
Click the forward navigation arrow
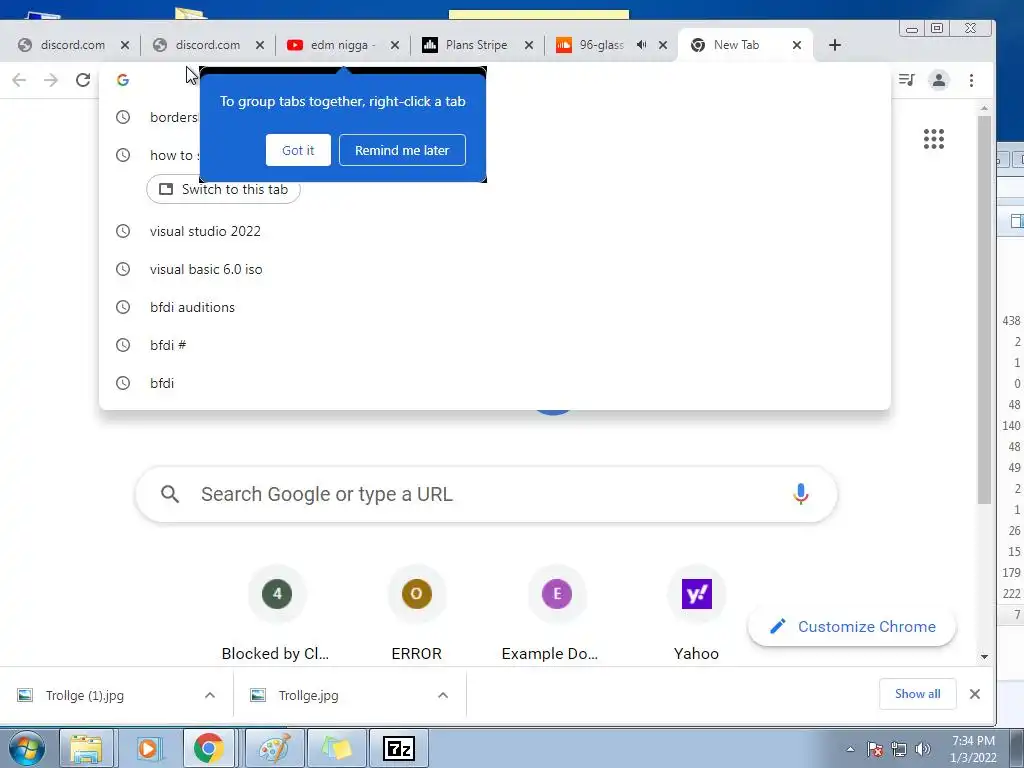coord(50,80)
